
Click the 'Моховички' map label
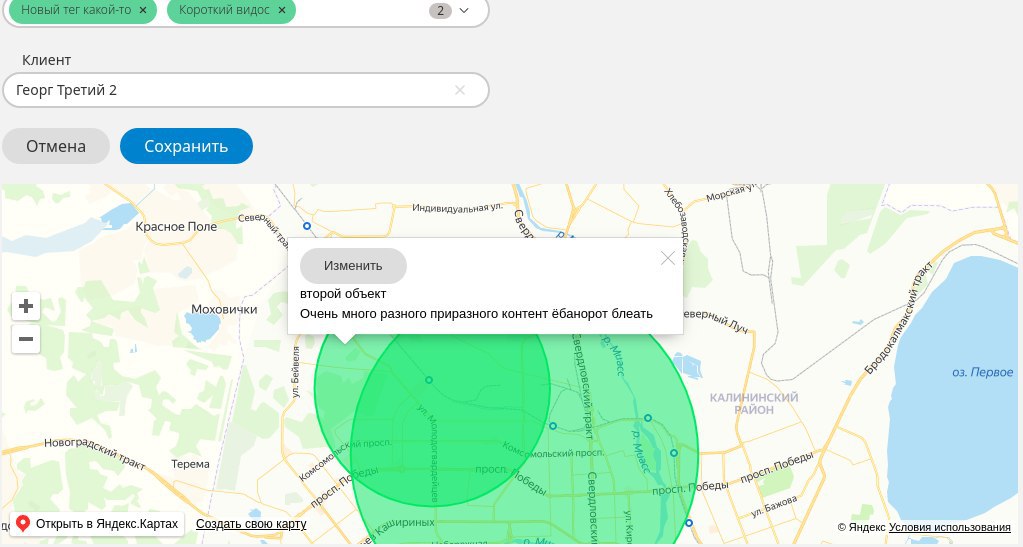click(224, 309)
